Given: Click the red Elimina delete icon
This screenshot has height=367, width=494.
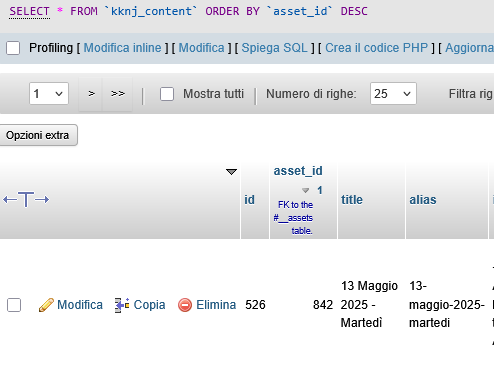Looking at the screenshot, I should (185, 305).
